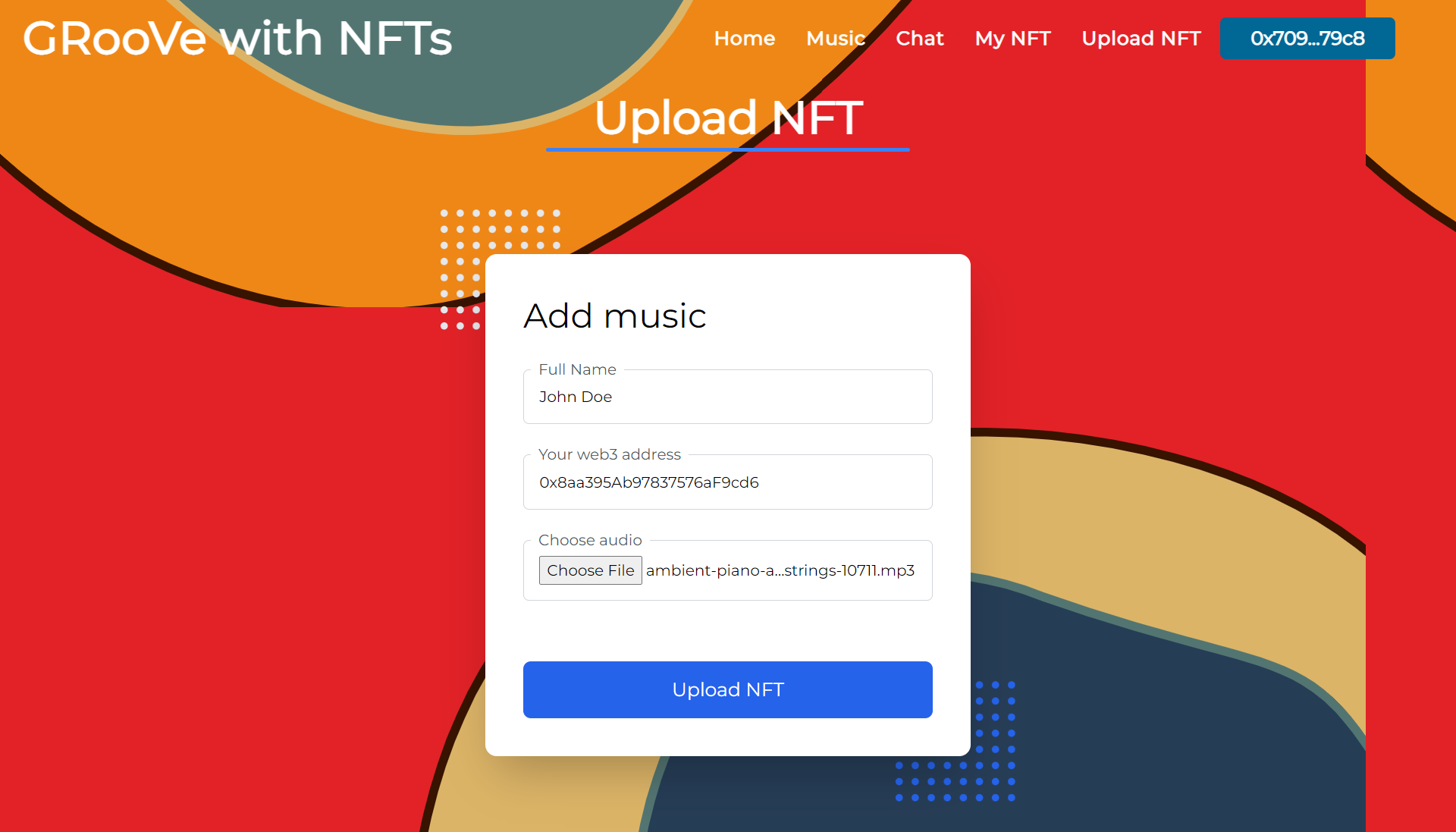Click the white dot pattern decoration
Viewport: 1456px width, 832px height.
[x=500, y=229]
